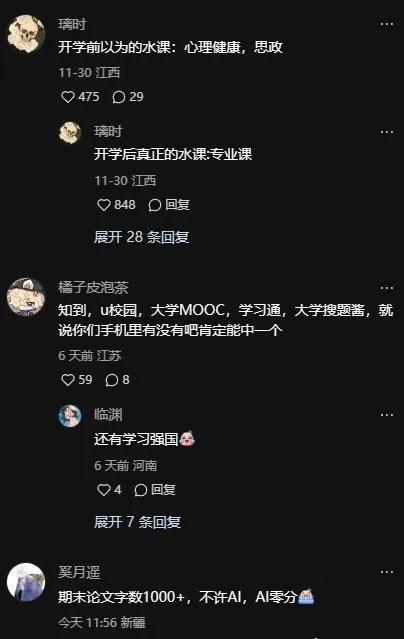Like the reply with 848 likes
The width and height of the screenshot is (404, 639).
104,205
